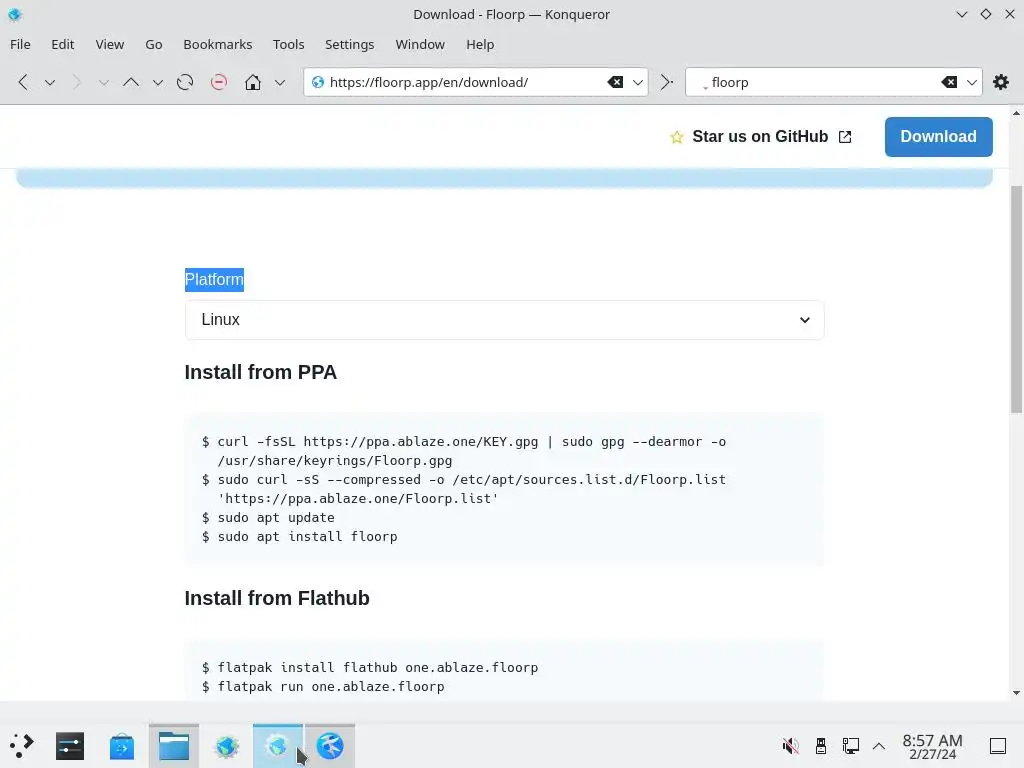Click the removable device tray icon

(x=821, y=746)
